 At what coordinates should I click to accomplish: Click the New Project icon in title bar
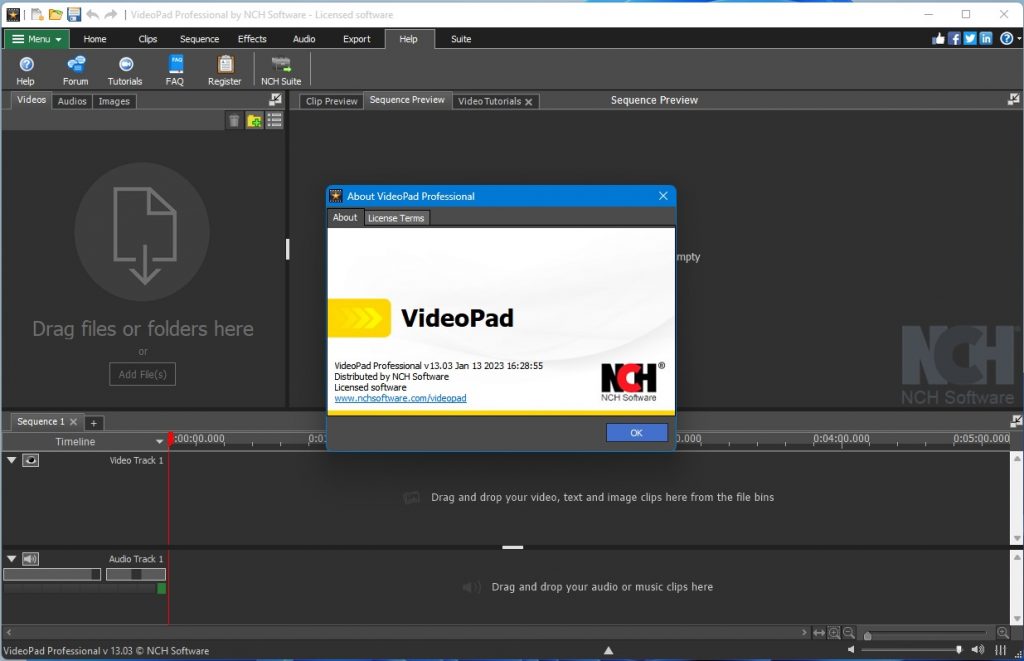tap(37, 14)
